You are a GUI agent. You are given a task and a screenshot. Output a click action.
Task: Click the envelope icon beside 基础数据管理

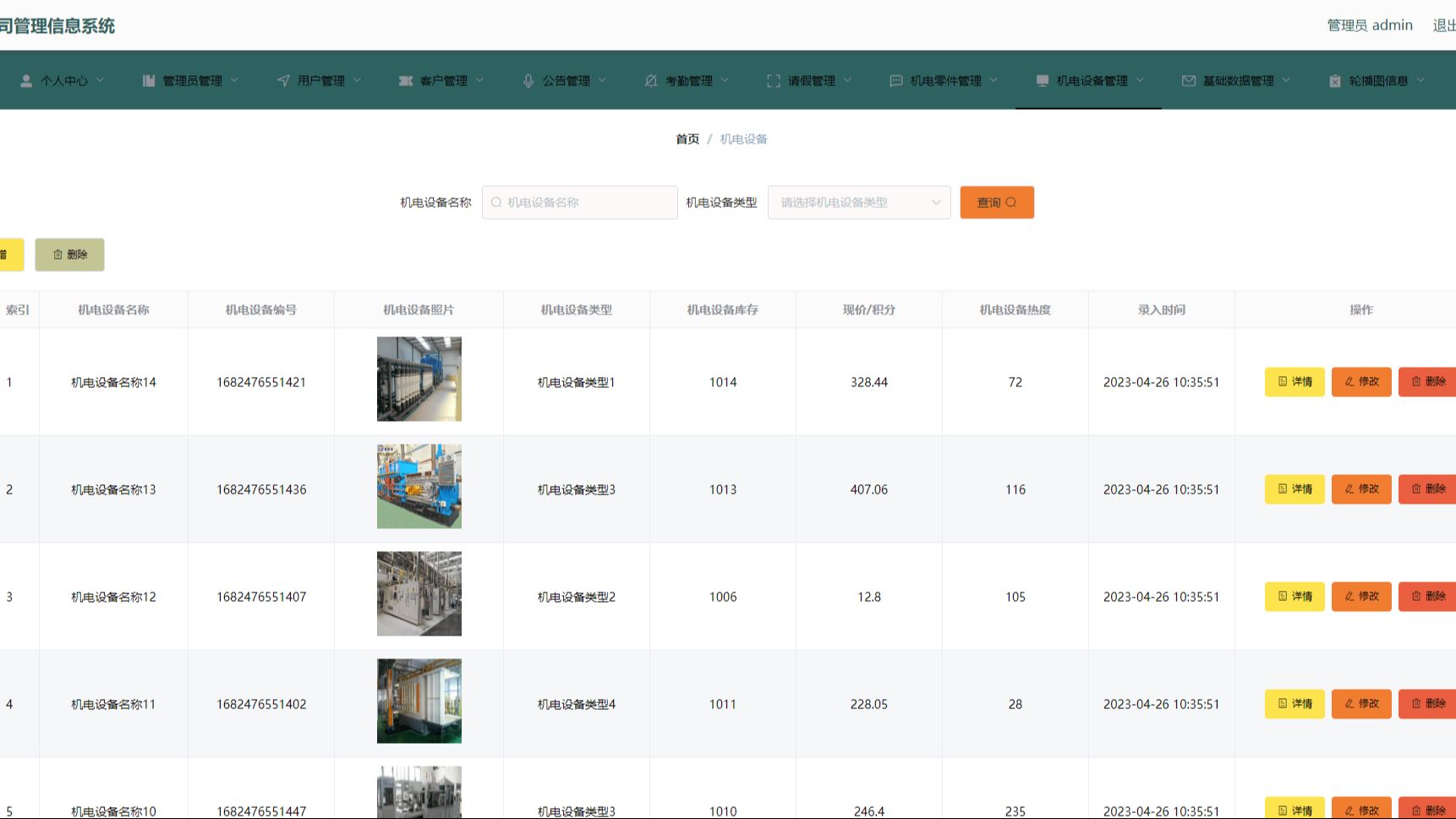point(1189,80)
